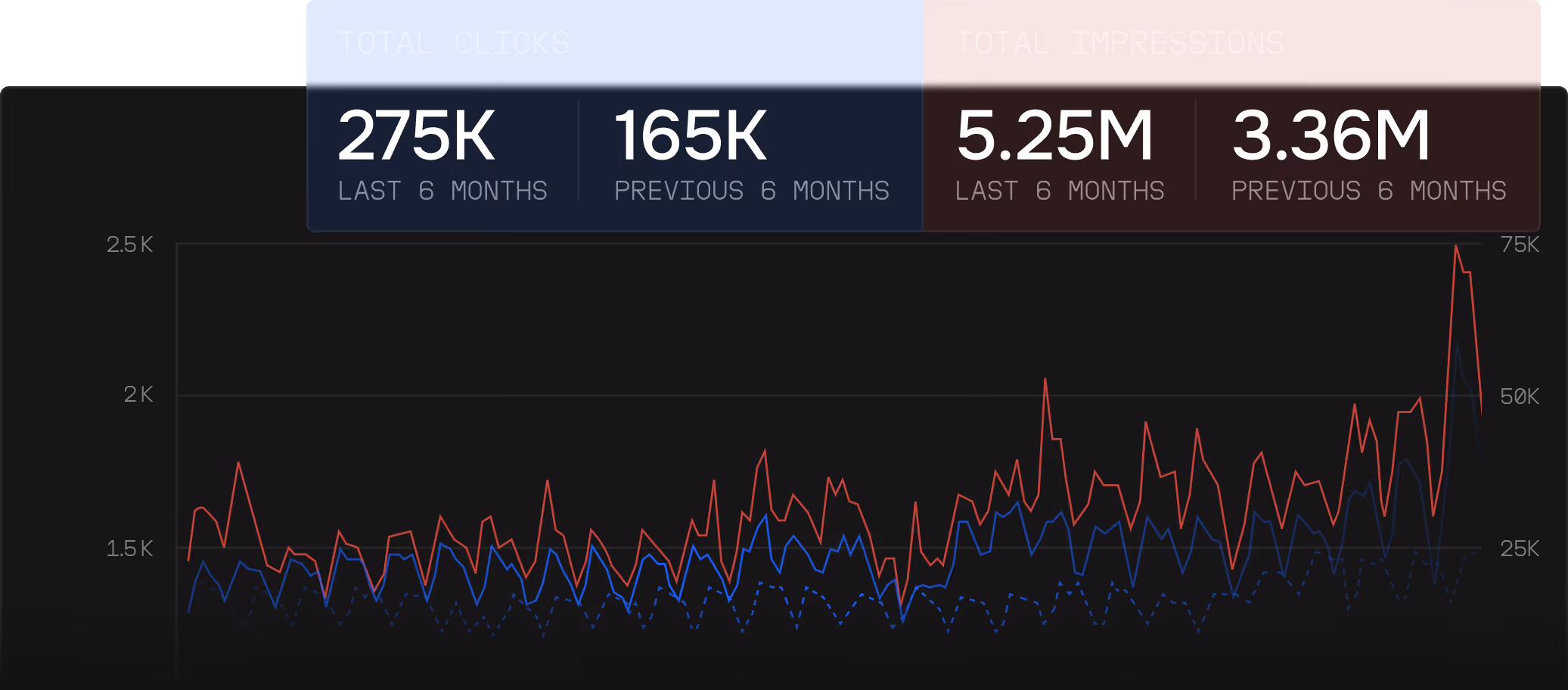Click the LAST 6 MONTHS label under clicks

click(442, 191)
